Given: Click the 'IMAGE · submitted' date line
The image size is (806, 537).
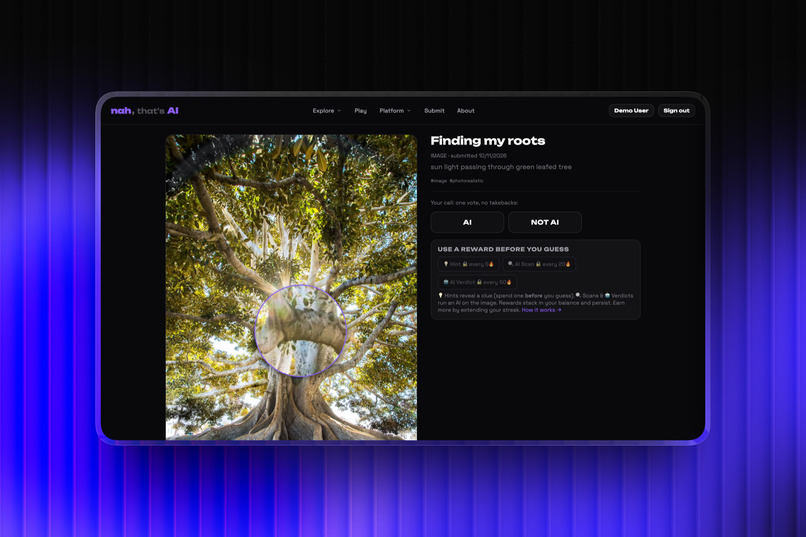Looking at the screenshot, I should [468, 156].
